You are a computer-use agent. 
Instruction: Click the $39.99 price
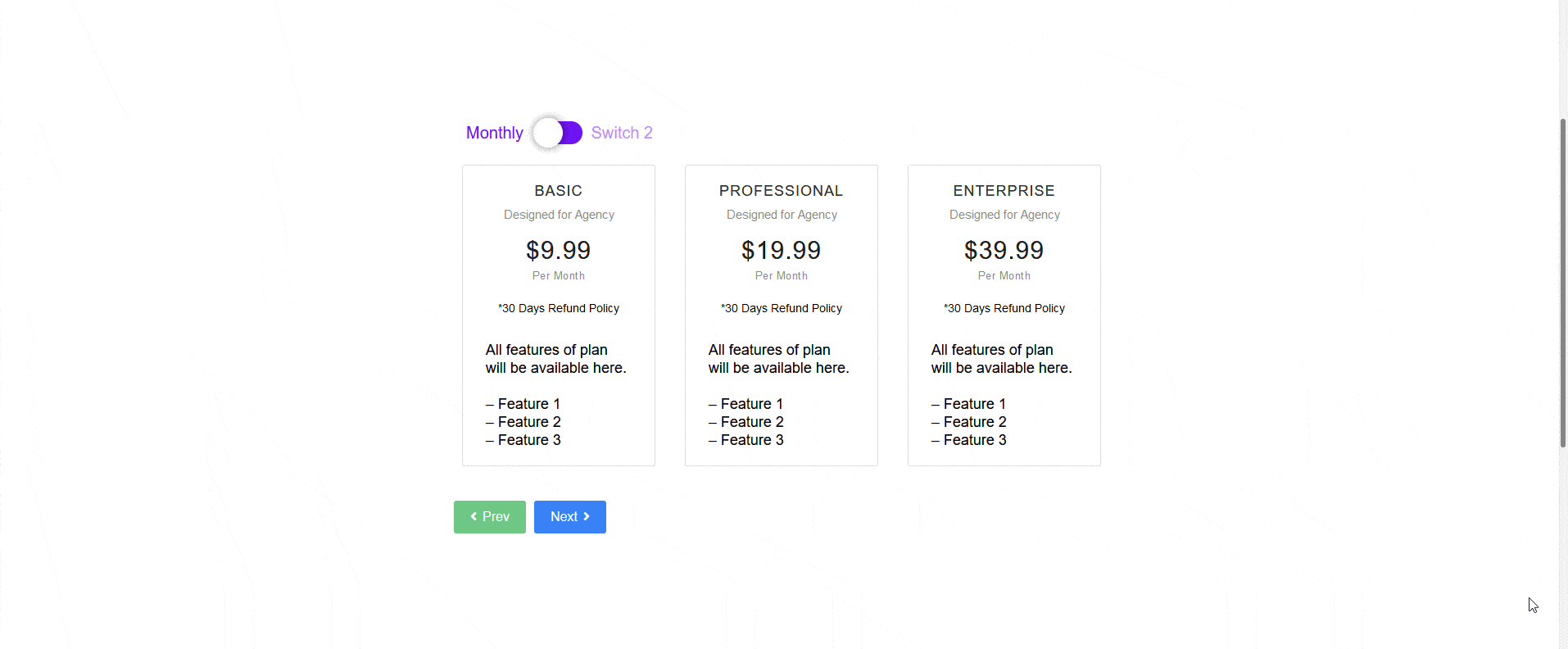pos(1004,250)
